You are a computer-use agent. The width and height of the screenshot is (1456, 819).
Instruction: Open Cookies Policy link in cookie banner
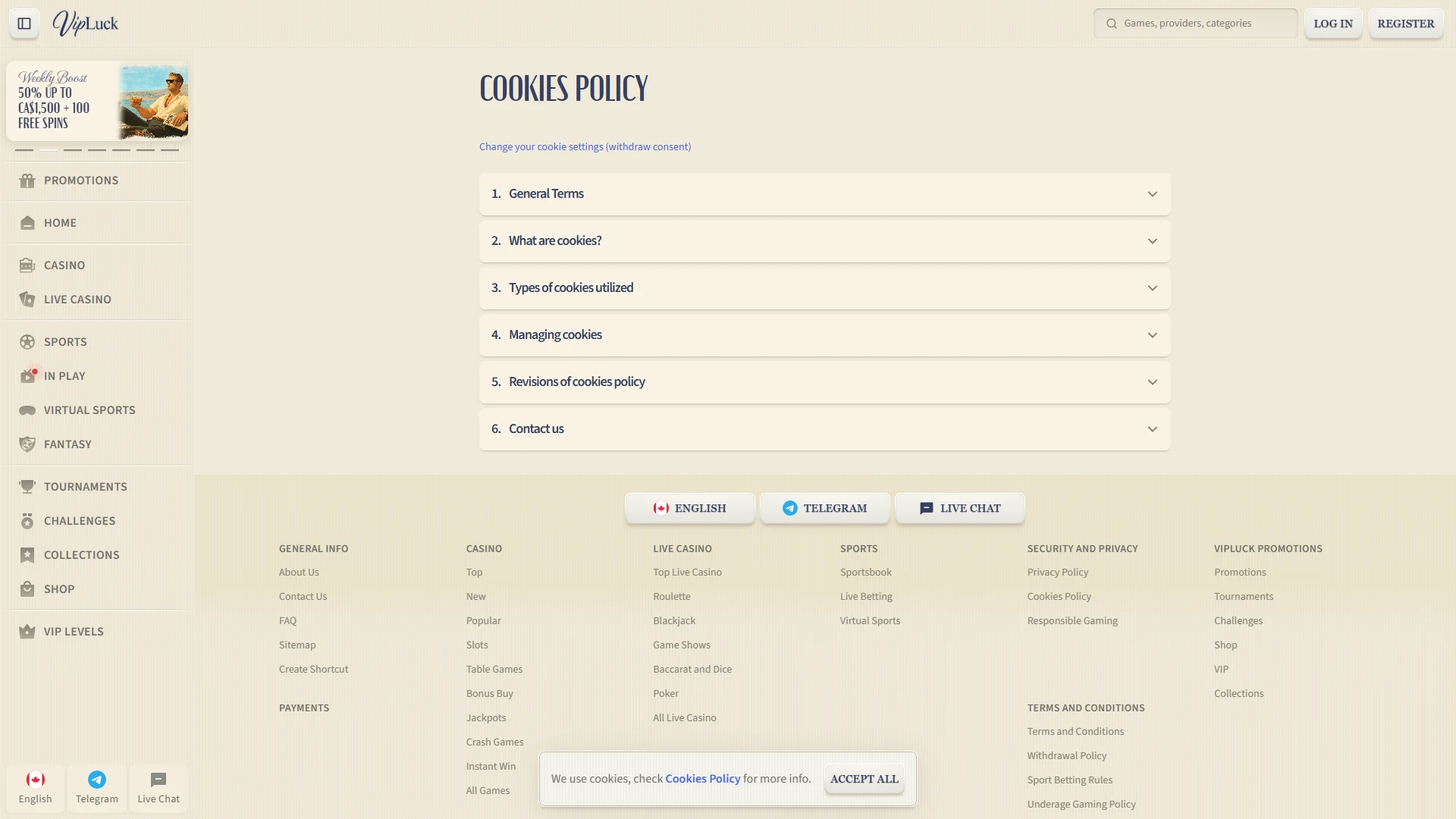pyautogui.click(x=702, y=779)
